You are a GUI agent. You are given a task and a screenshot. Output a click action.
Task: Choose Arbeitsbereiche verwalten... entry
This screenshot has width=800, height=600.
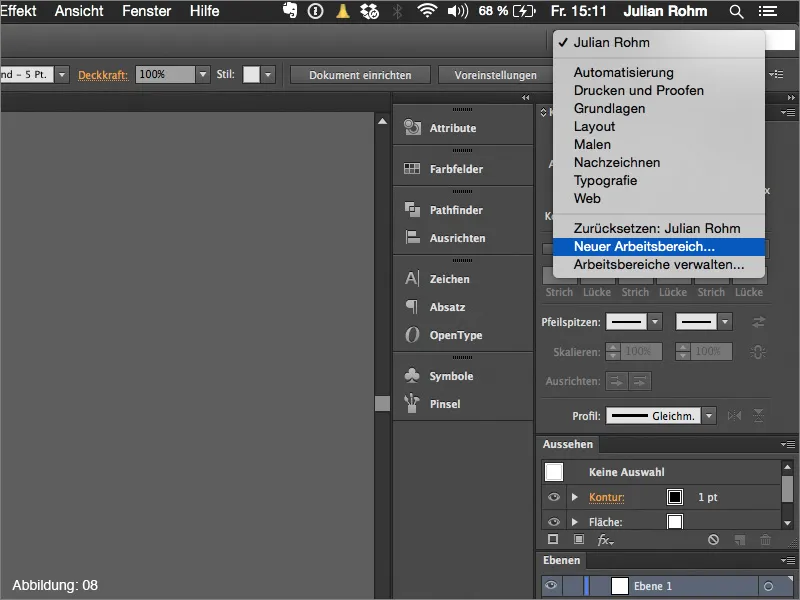click(659, 264)
